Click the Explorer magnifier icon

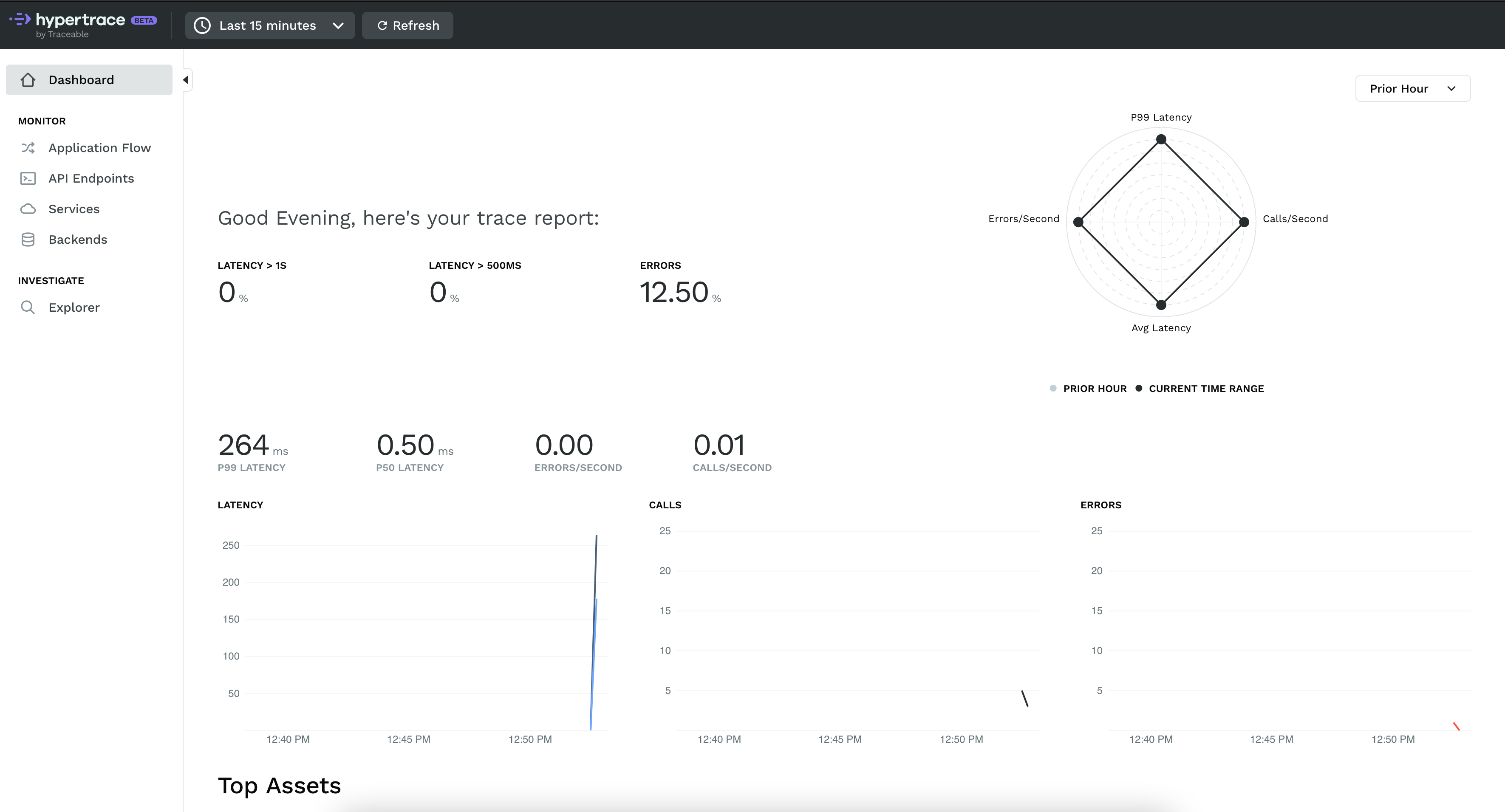[28, 307]
